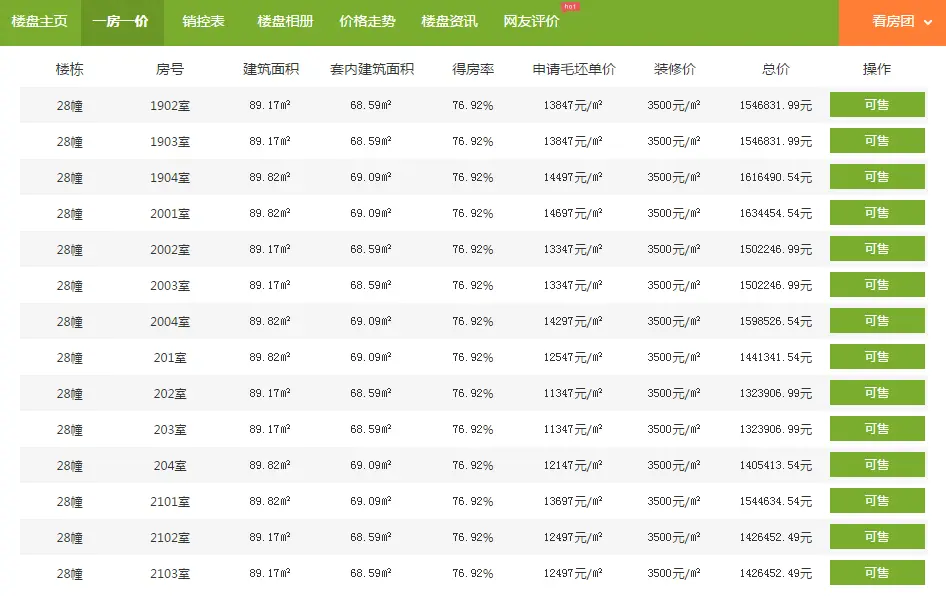
Task: Click the 套内建筑面积 column header
Action: 372,69
